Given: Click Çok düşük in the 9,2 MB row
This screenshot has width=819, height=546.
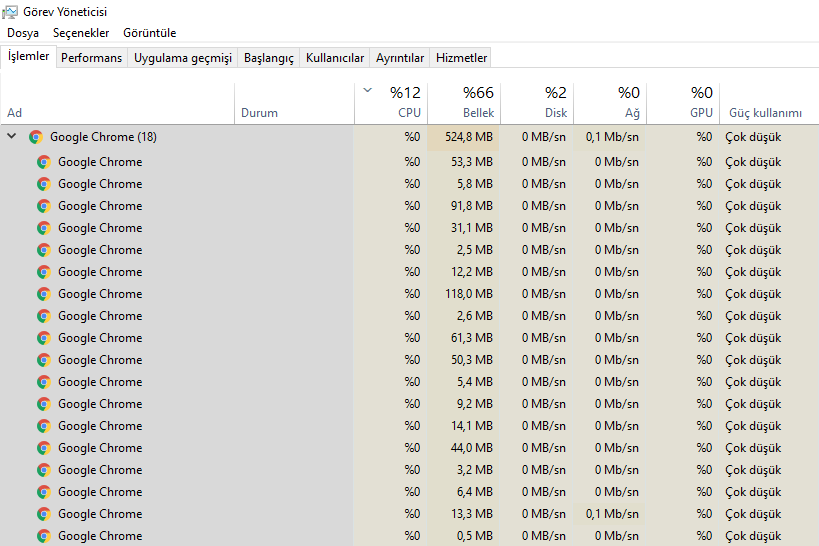Looking at the screenshot, I should coord(753,403).
